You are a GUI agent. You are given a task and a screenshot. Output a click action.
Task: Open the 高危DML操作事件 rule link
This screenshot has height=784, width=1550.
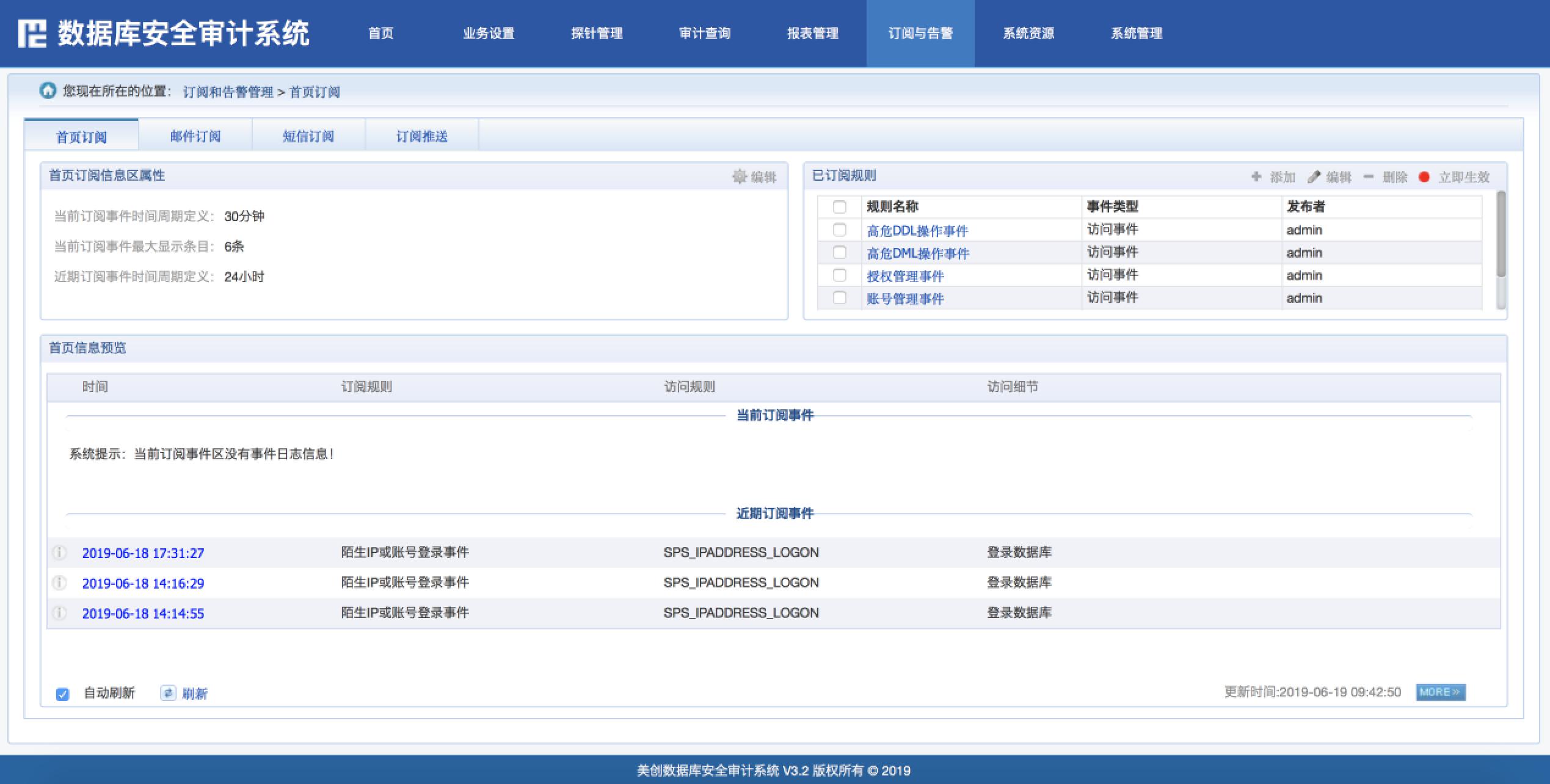pyautogui.click(x=918, y=253)
